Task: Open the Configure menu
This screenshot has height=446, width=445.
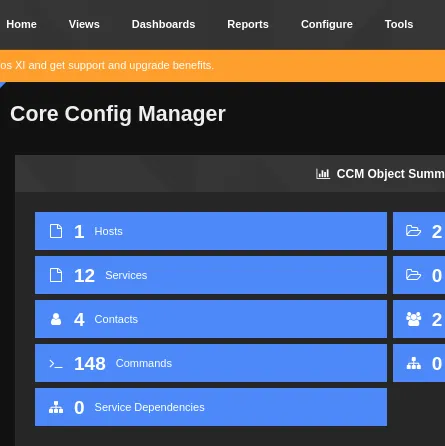Action: (327, 24)
